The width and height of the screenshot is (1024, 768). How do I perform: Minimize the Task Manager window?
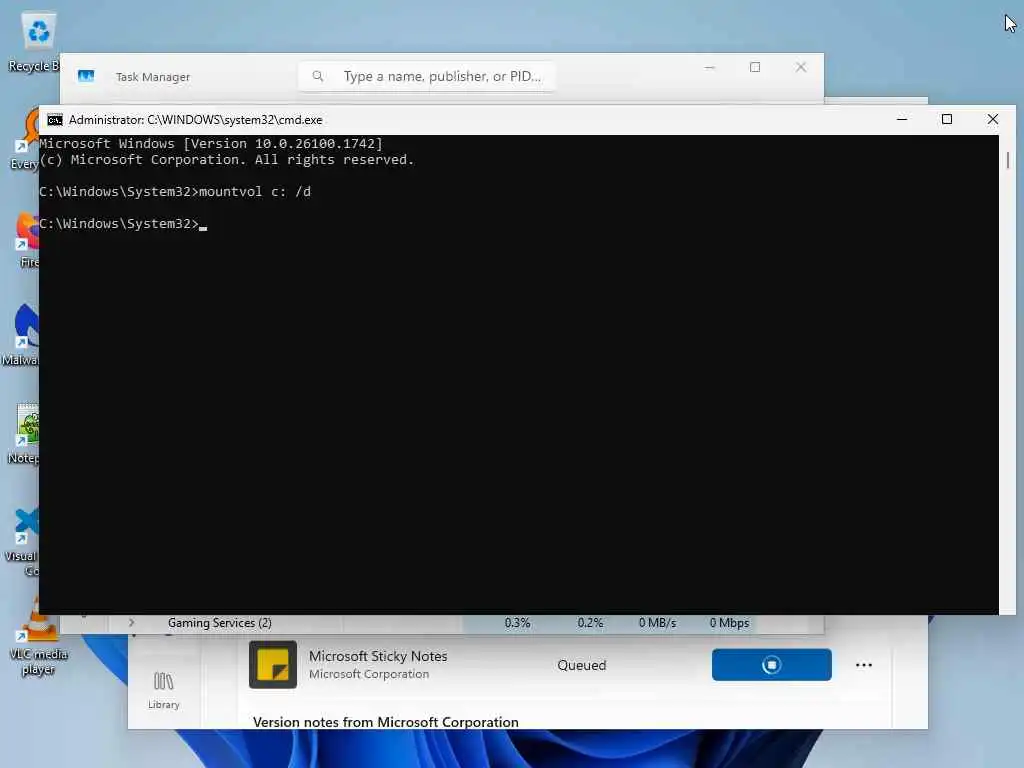click(x=710, y=67)
